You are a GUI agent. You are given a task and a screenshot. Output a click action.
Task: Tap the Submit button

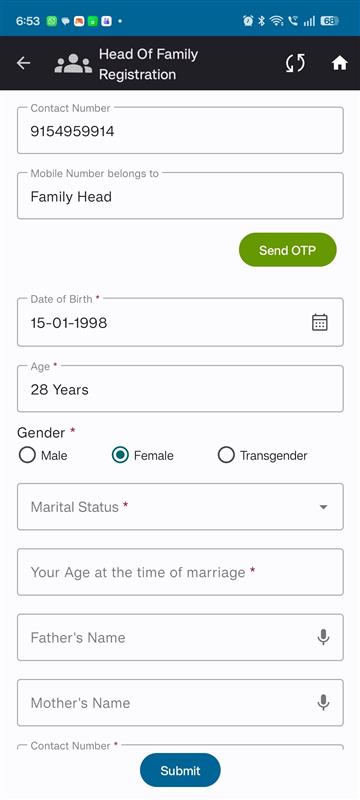(x=180, y=770)
